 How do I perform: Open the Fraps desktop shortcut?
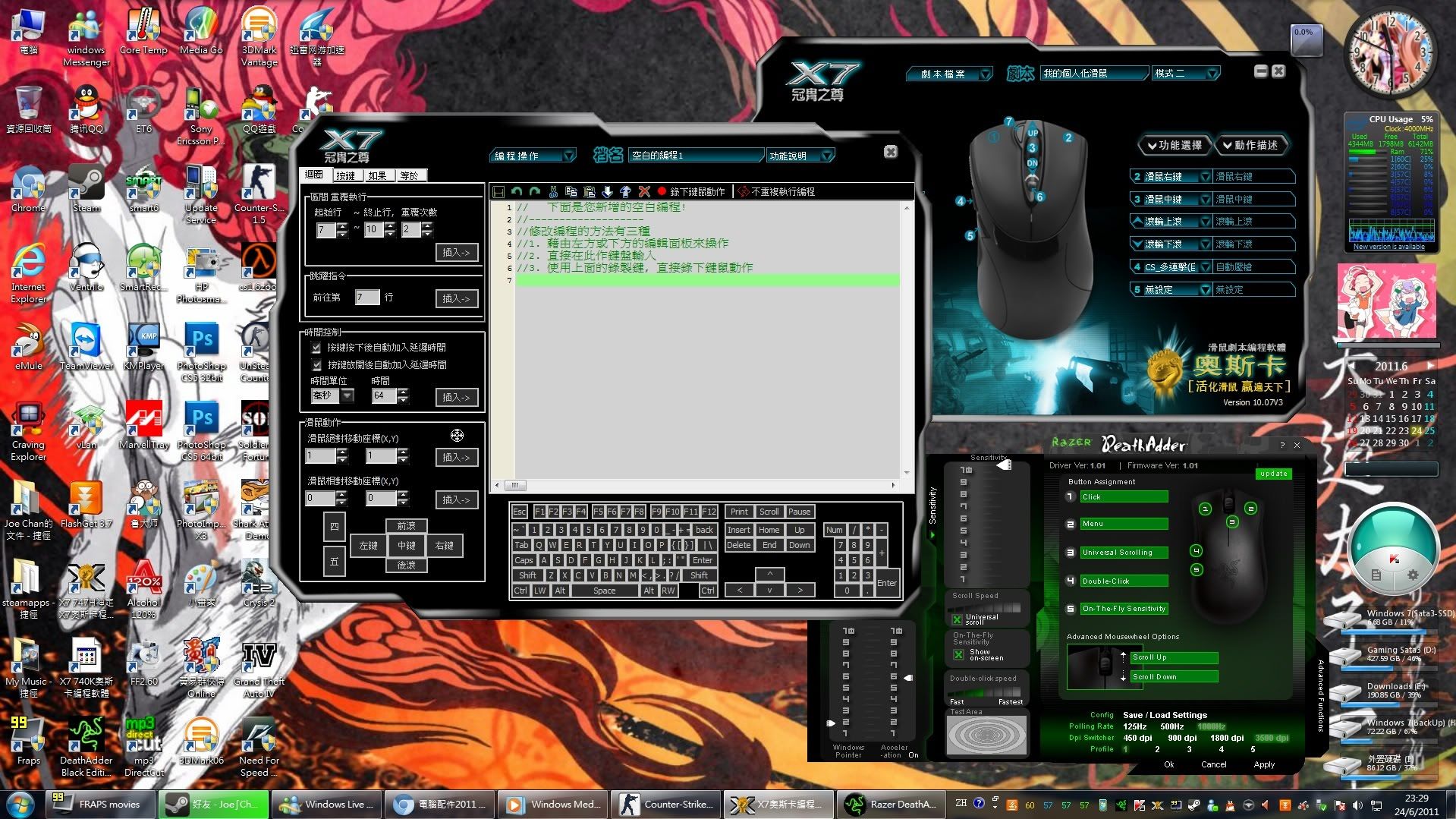29,741
